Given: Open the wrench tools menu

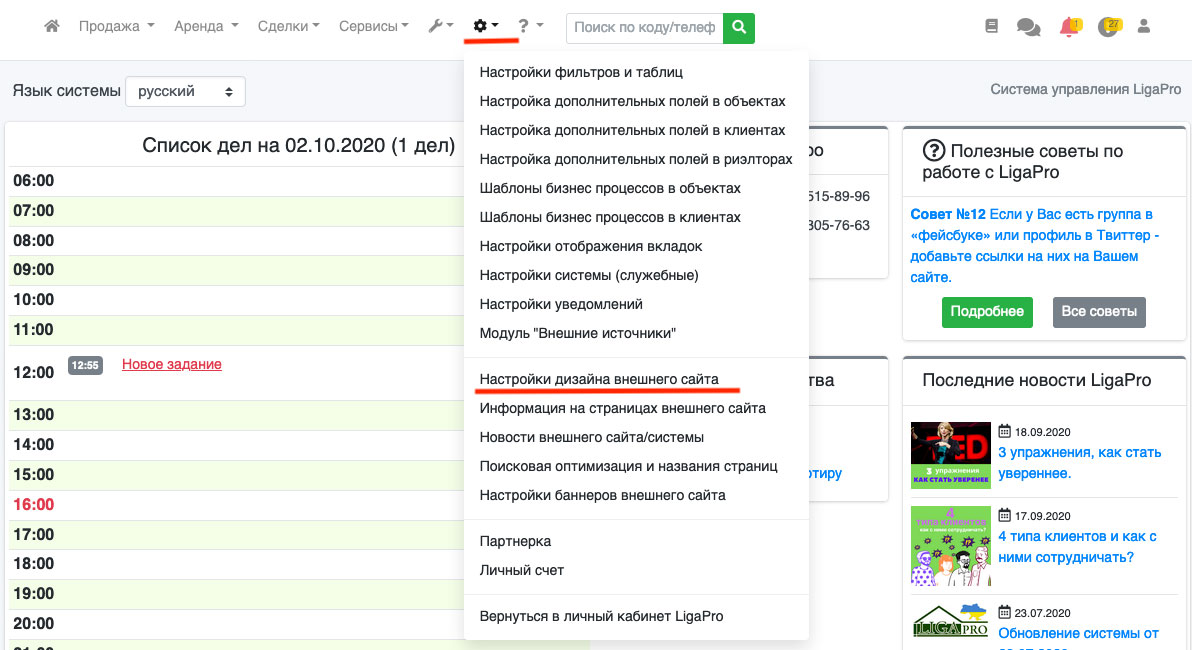Looking at the screenshot, I should (x=440, y=27).
